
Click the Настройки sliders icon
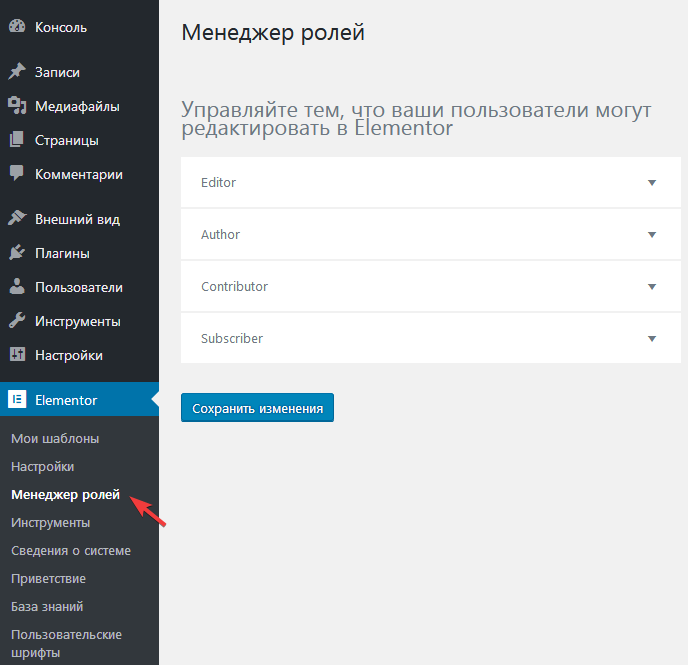click(17, 354)
